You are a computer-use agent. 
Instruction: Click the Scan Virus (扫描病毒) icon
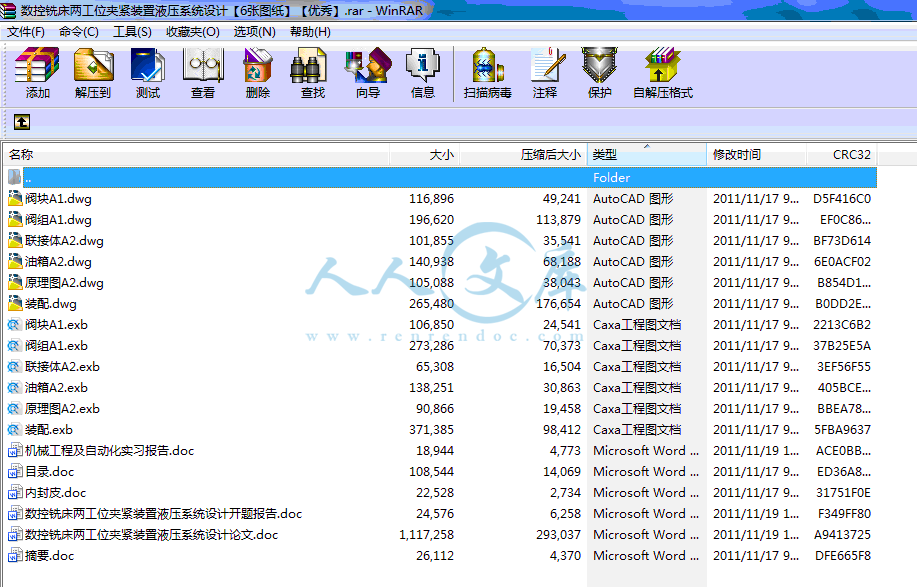click(x=487, y=64)
